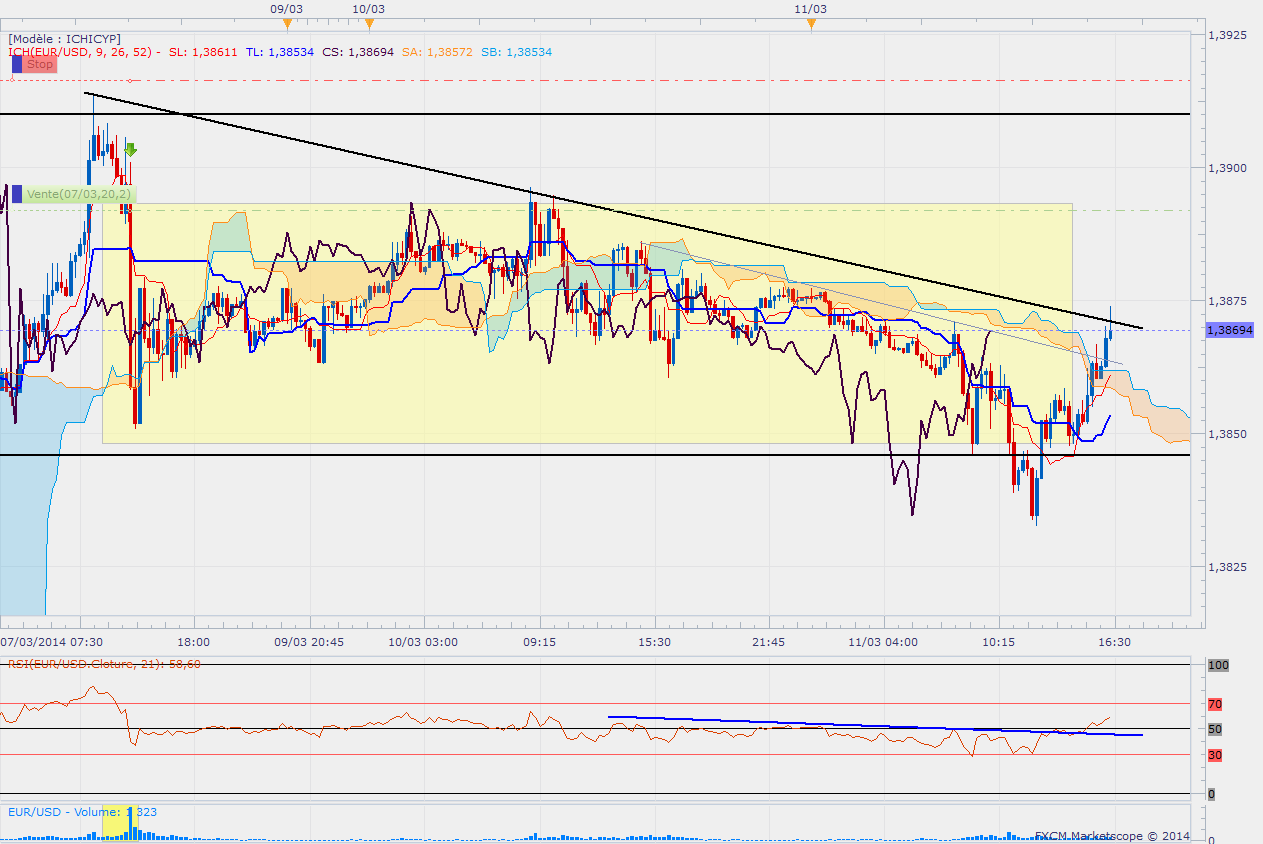This screenshot has width=1263, height=844.
Task: Select the 10/03 orange day marker triangle
Action: tap(369, 23)
